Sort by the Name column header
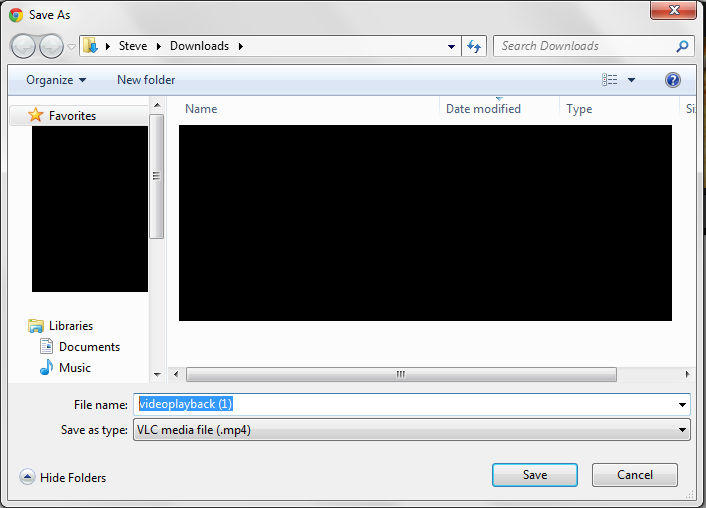Image resolution: width=706 pixels, height=508 pixels. 201,109
